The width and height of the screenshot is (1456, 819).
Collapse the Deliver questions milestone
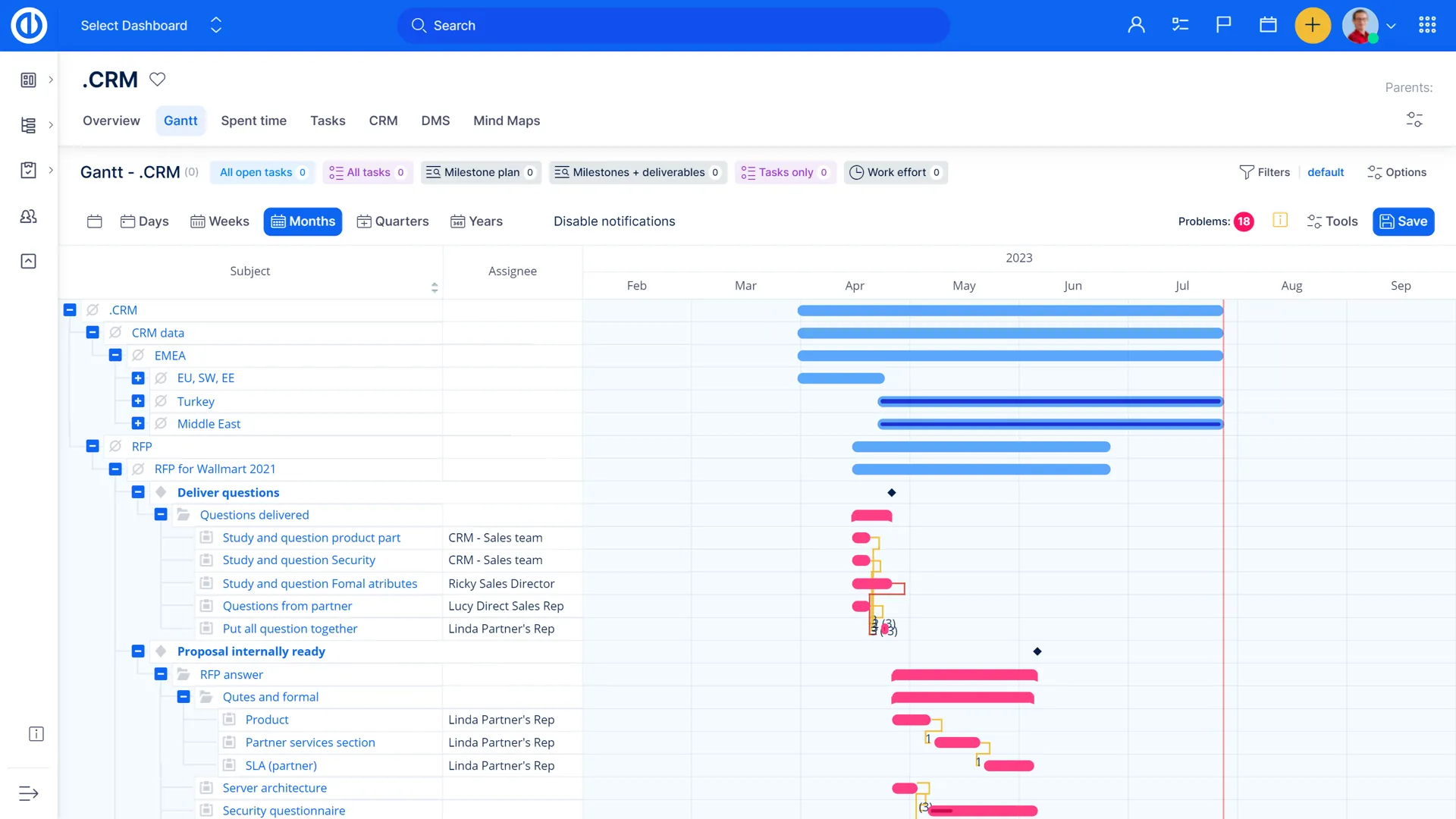click(138, 492)
